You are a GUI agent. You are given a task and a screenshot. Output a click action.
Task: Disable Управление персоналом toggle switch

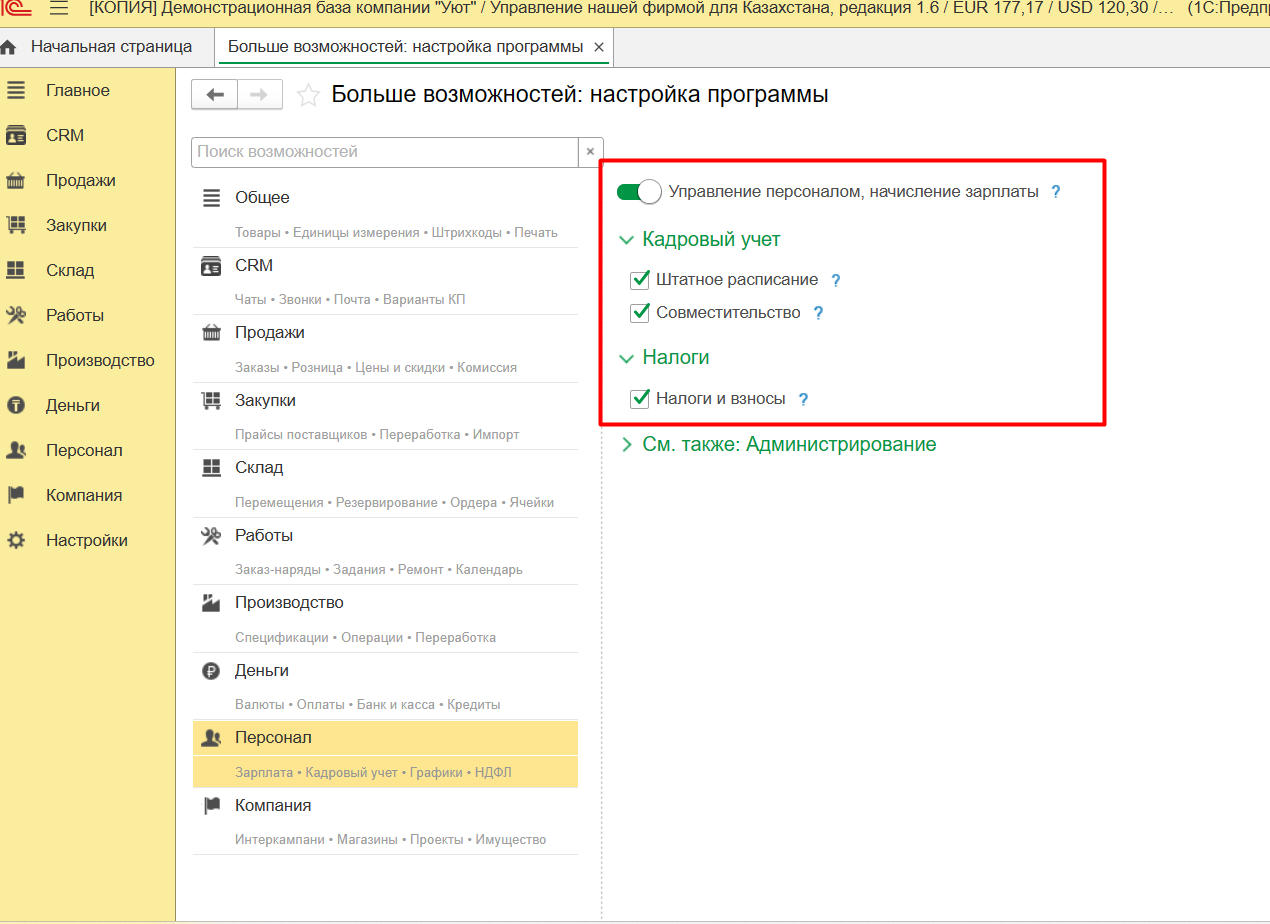[639, 191]
